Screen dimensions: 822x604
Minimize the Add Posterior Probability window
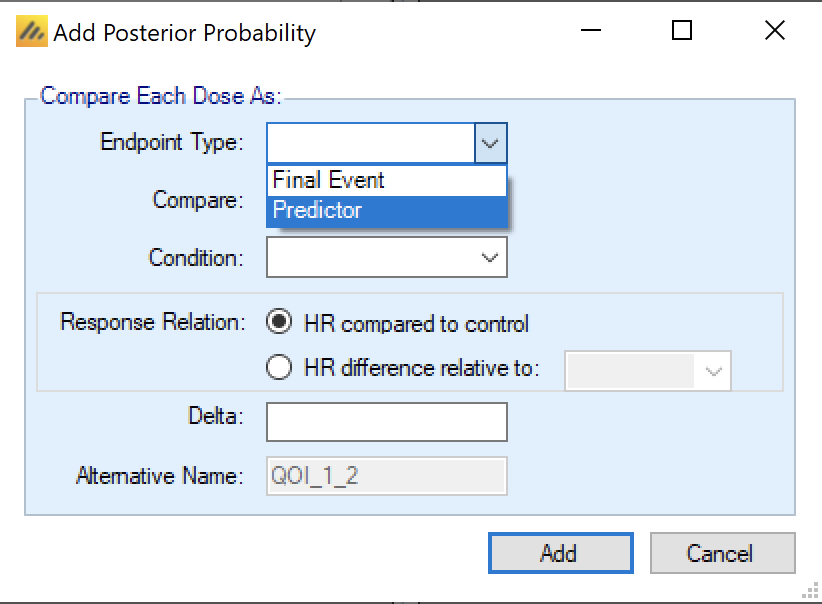[590, 31]
